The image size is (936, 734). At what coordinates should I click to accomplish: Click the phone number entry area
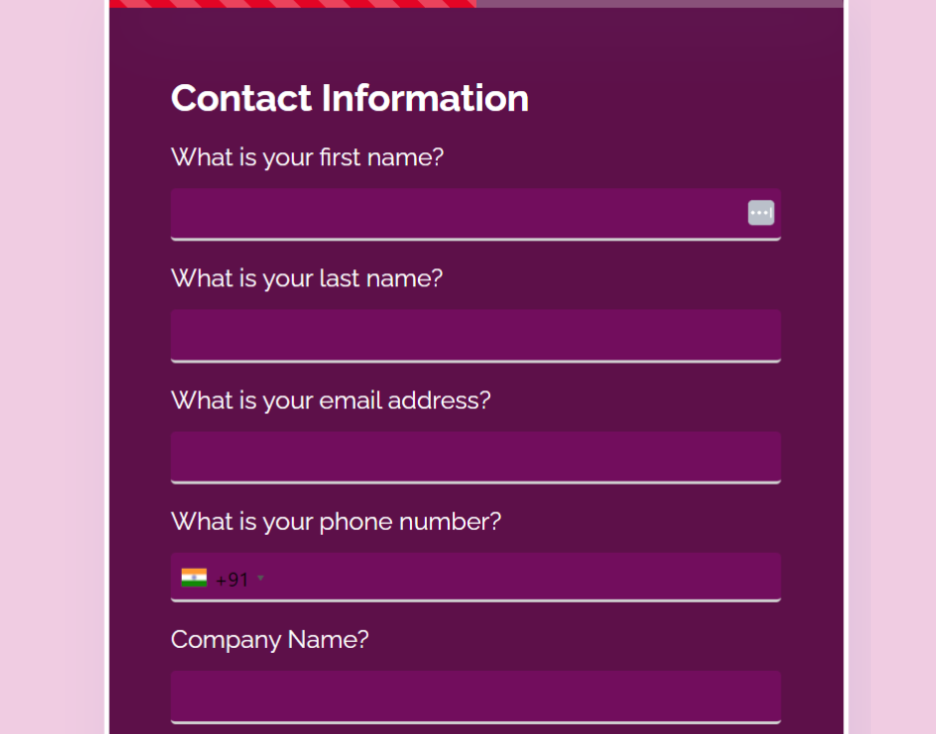[522, 578]
